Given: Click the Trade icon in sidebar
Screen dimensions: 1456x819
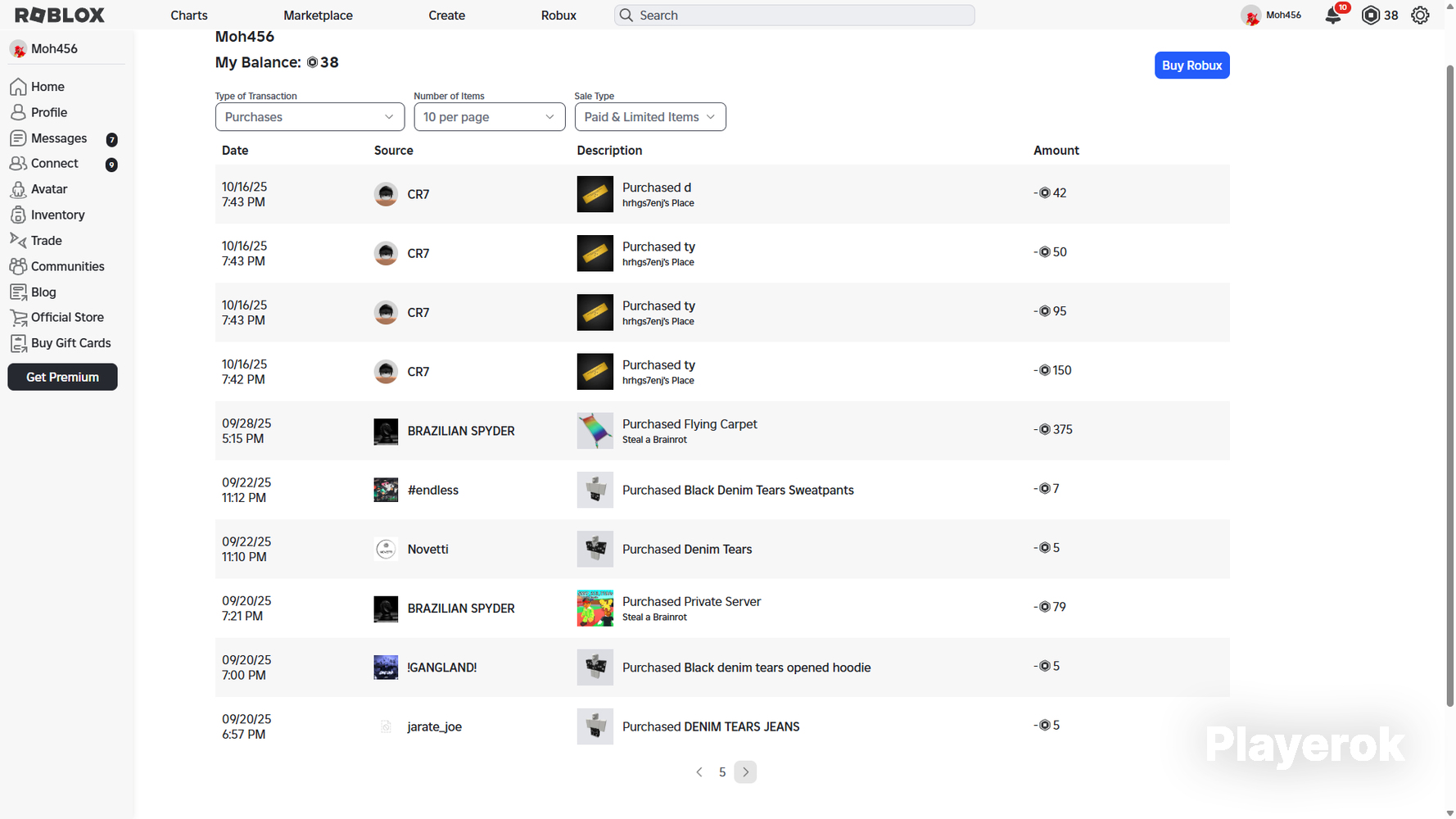Looking at the screenshot, I should 18,240.
